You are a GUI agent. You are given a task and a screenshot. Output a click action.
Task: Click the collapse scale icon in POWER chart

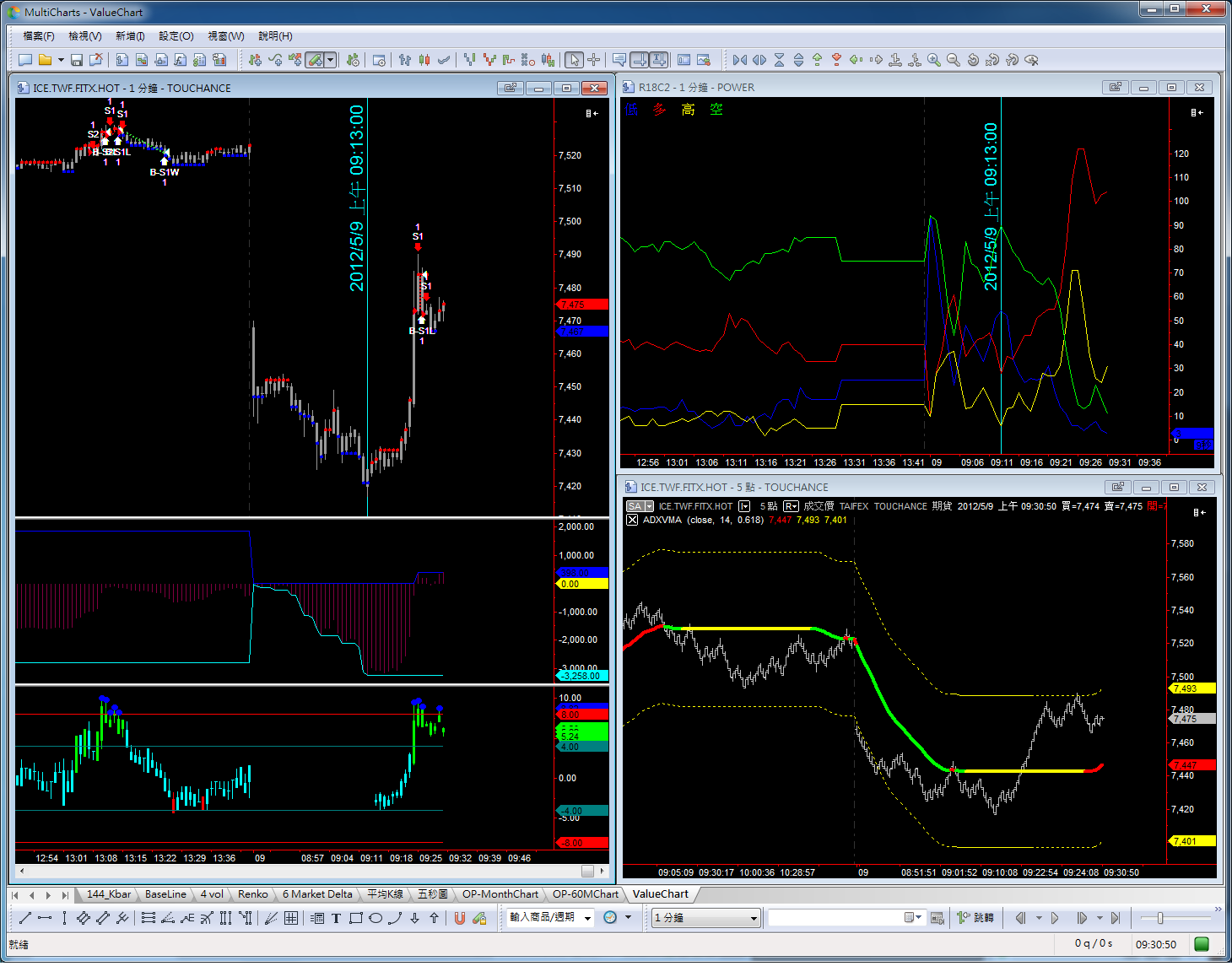[1197, 112]
